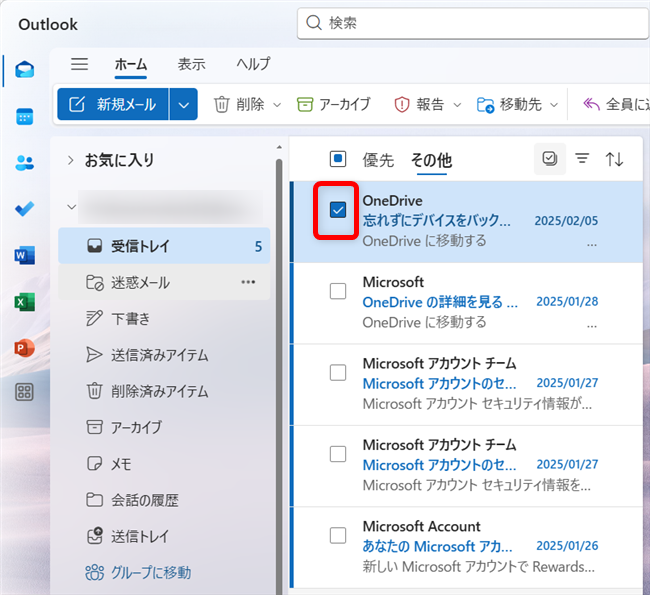Viewport: 650px width, 595px height.
Task: Launch Excel from the app rail
Action: click(25, 301)
